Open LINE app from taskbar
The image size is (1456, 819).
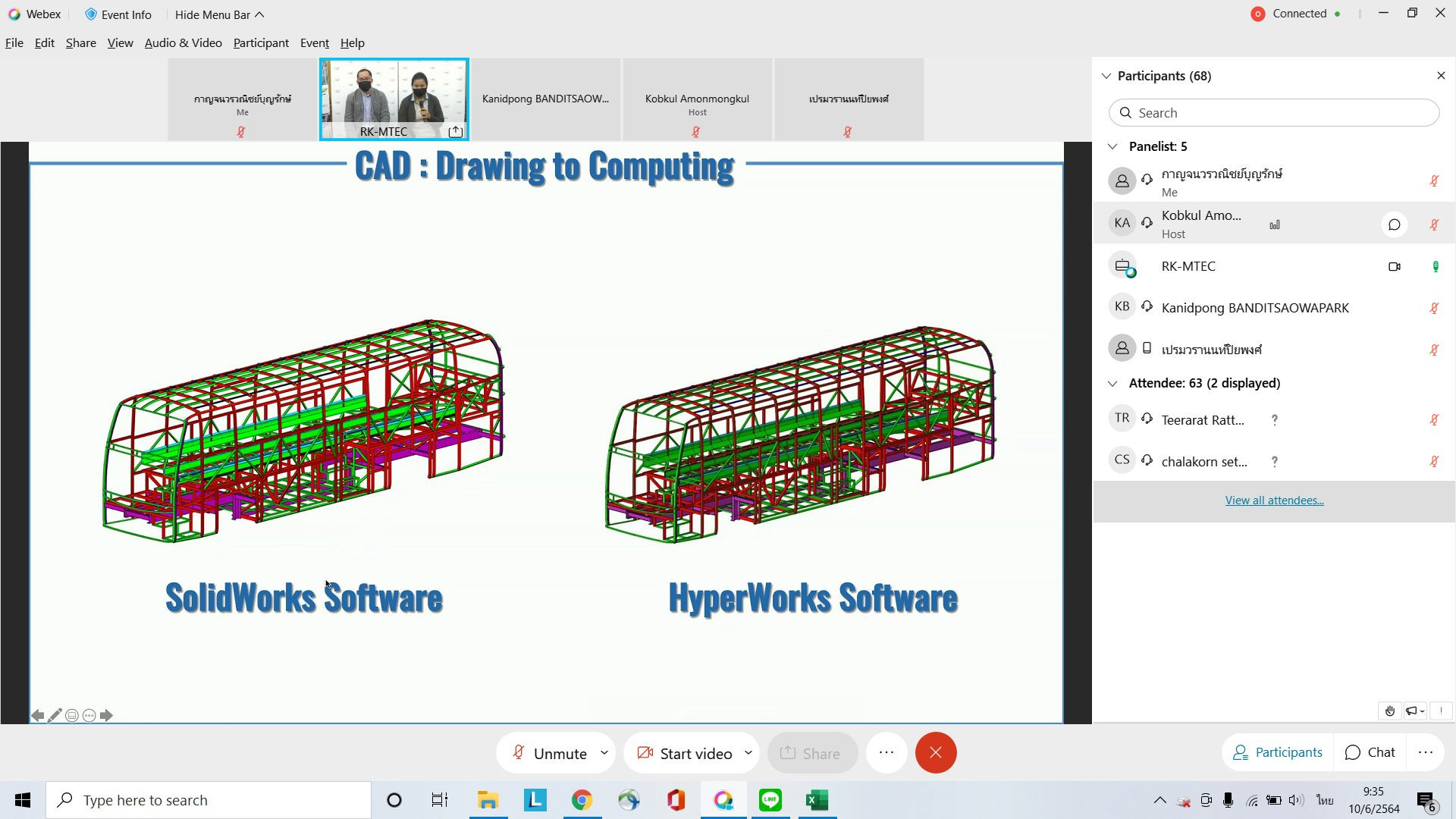[x=770, y=800]
